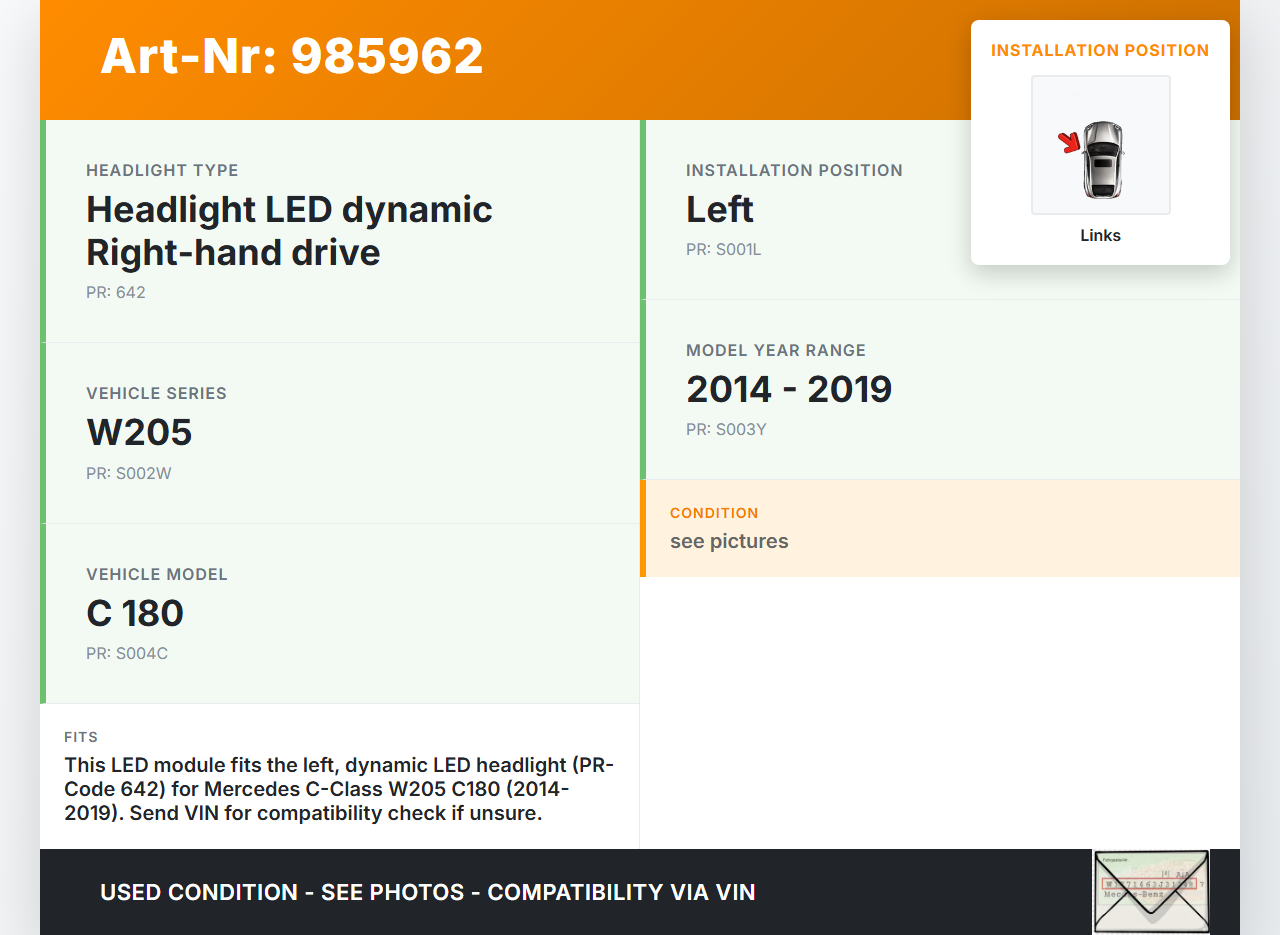Click the PR: S002W code
Viewport: 1280px width, 935px height.
coord(129,474)
